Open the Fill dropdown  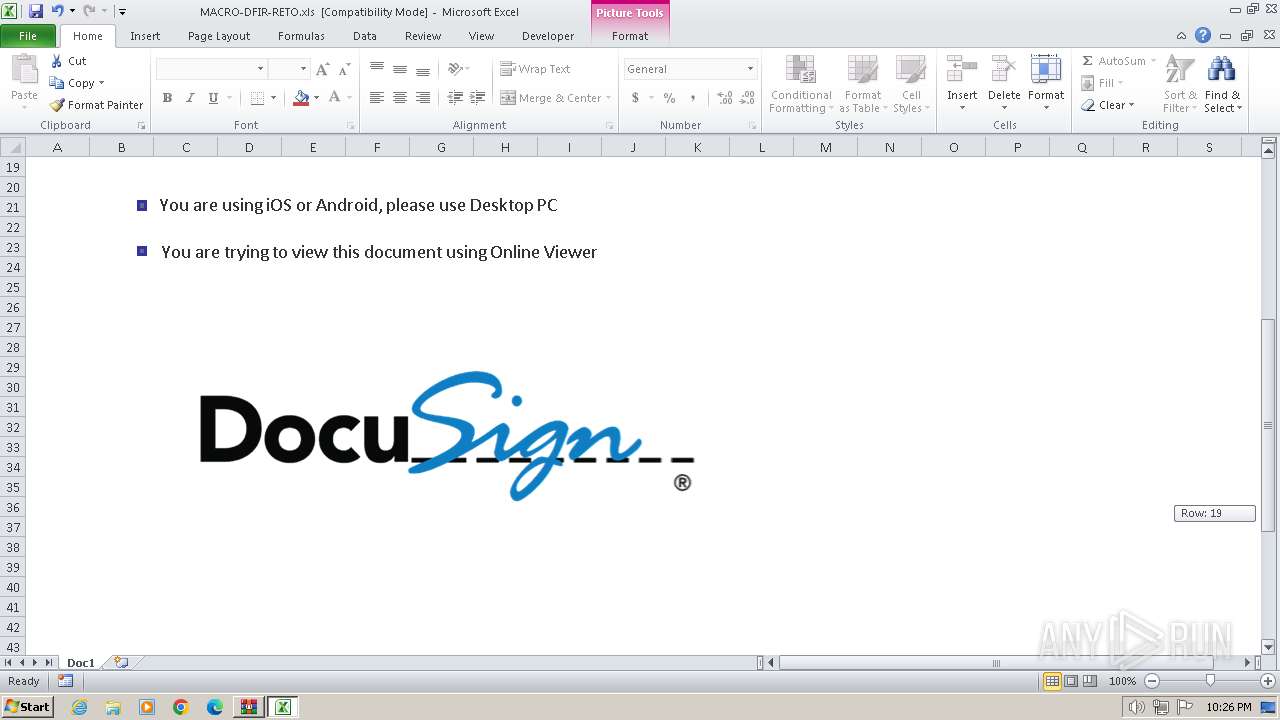(1103, 83)
